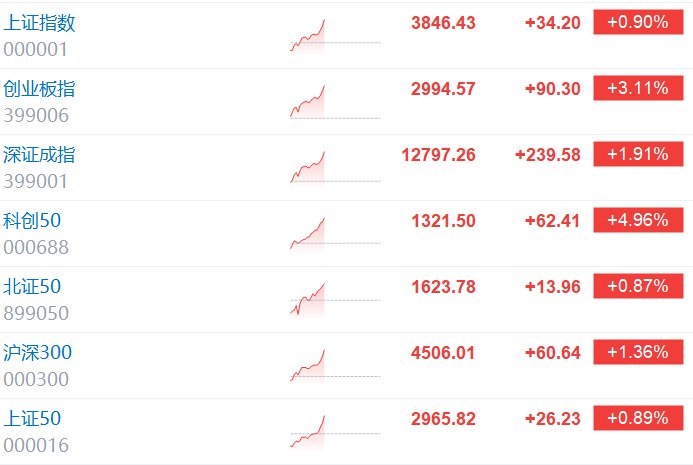Click the +3.11% red change badge
This screenshot has width=693, height=465.
point(638,88)
